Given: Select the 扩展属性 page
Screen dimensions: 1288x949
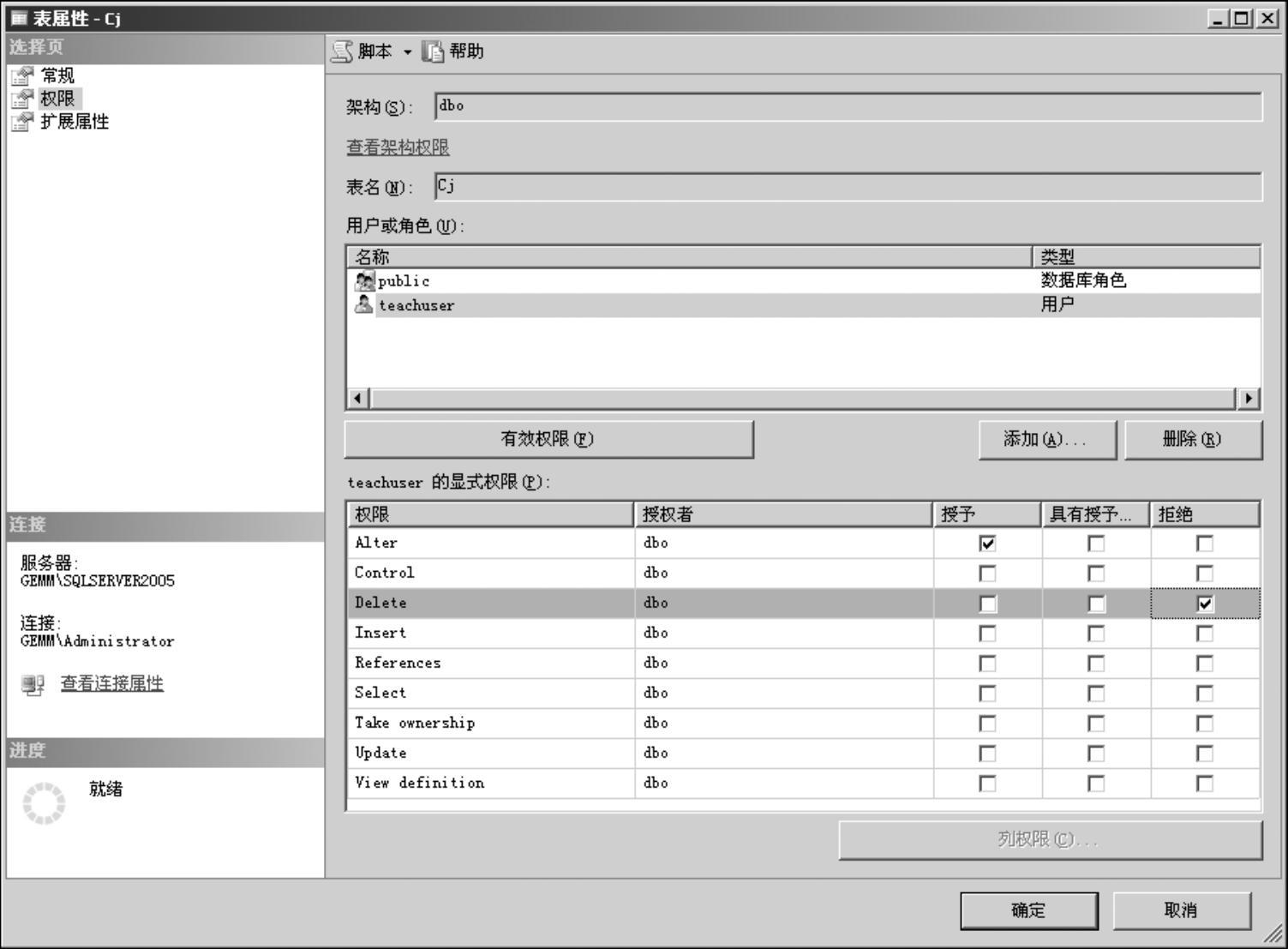Looking at the screenshot, I should 75,122.
